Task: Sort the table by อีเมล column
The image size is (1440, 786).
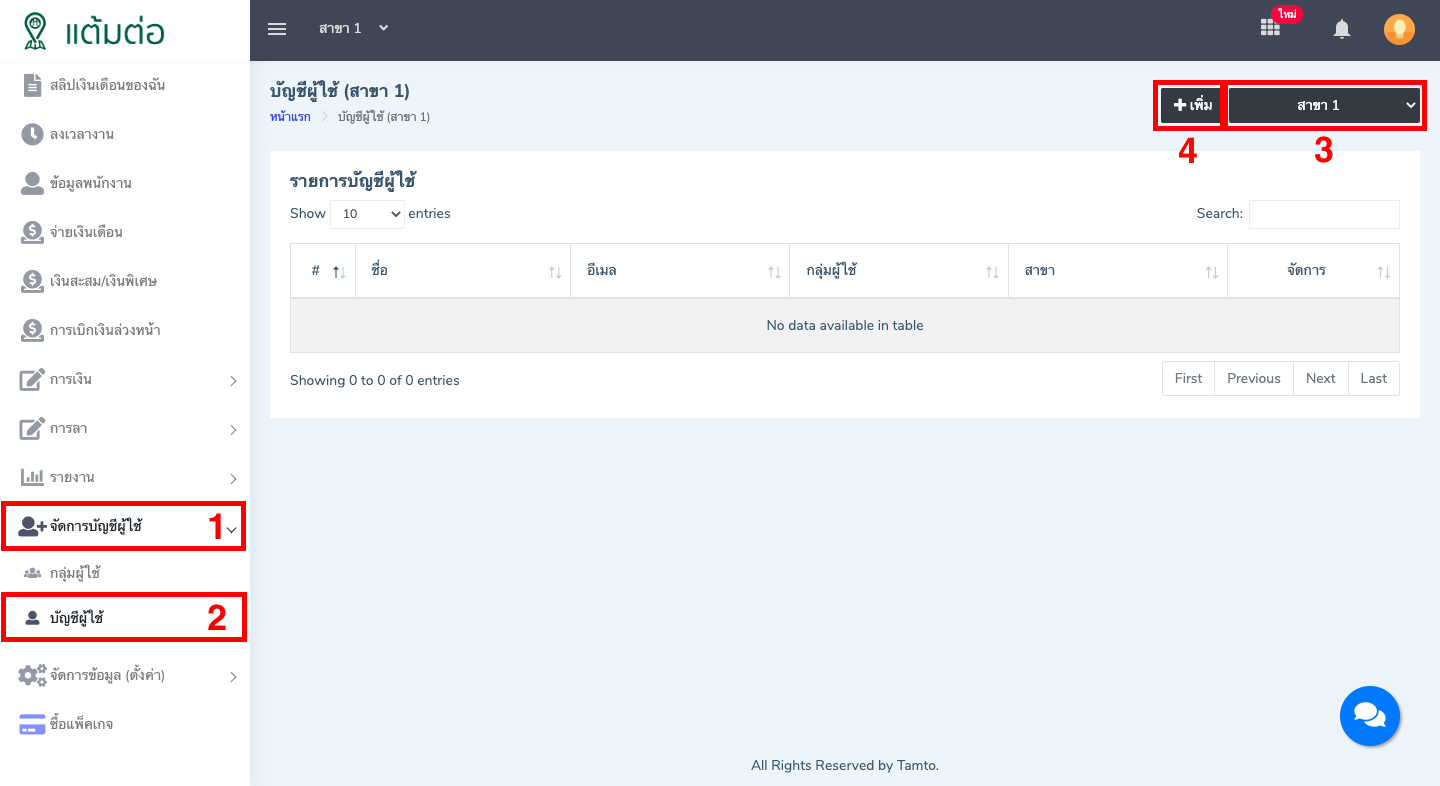Action: click(679, 271)
